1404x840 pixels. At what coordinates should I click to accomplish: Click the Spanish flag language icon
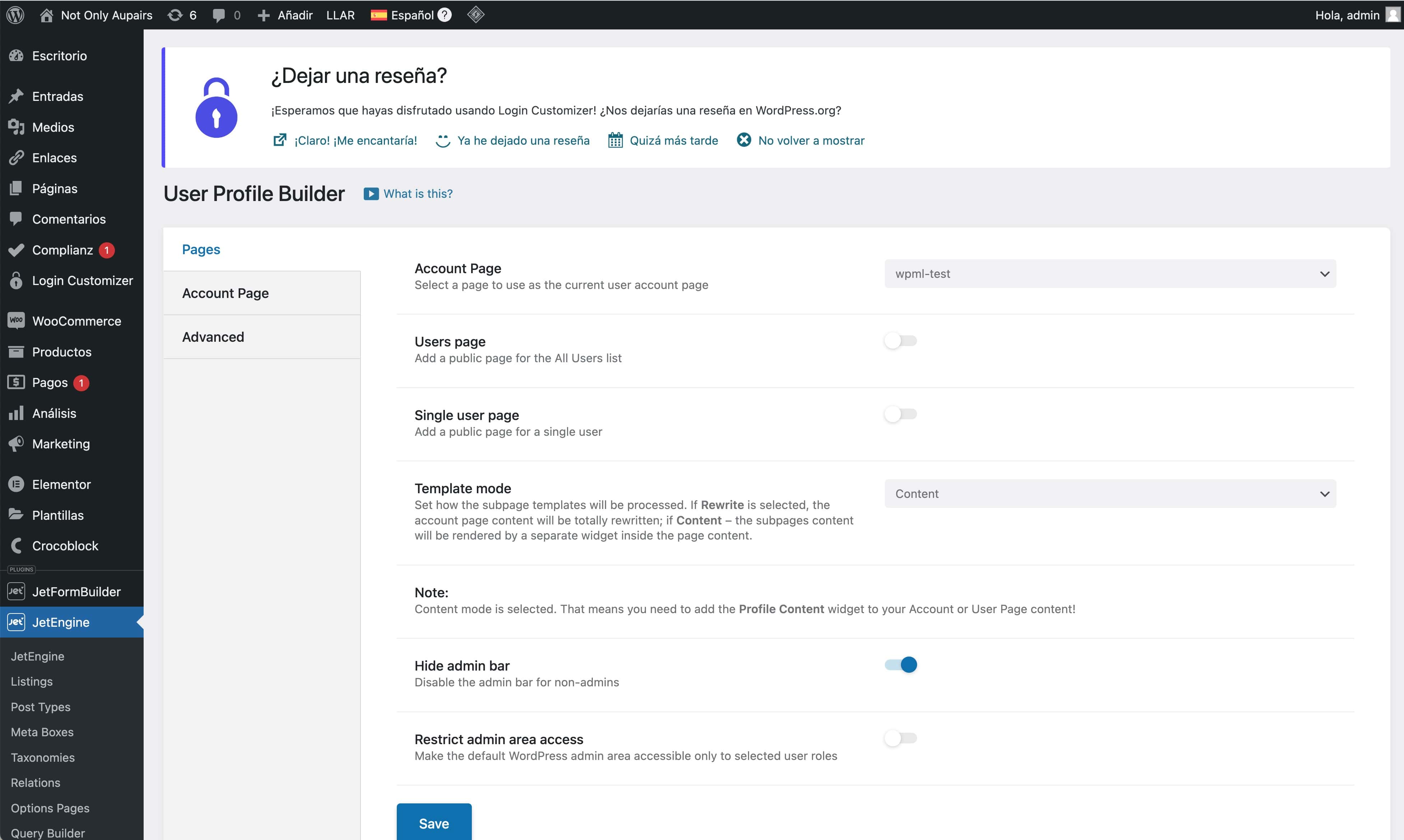[379, 15]
